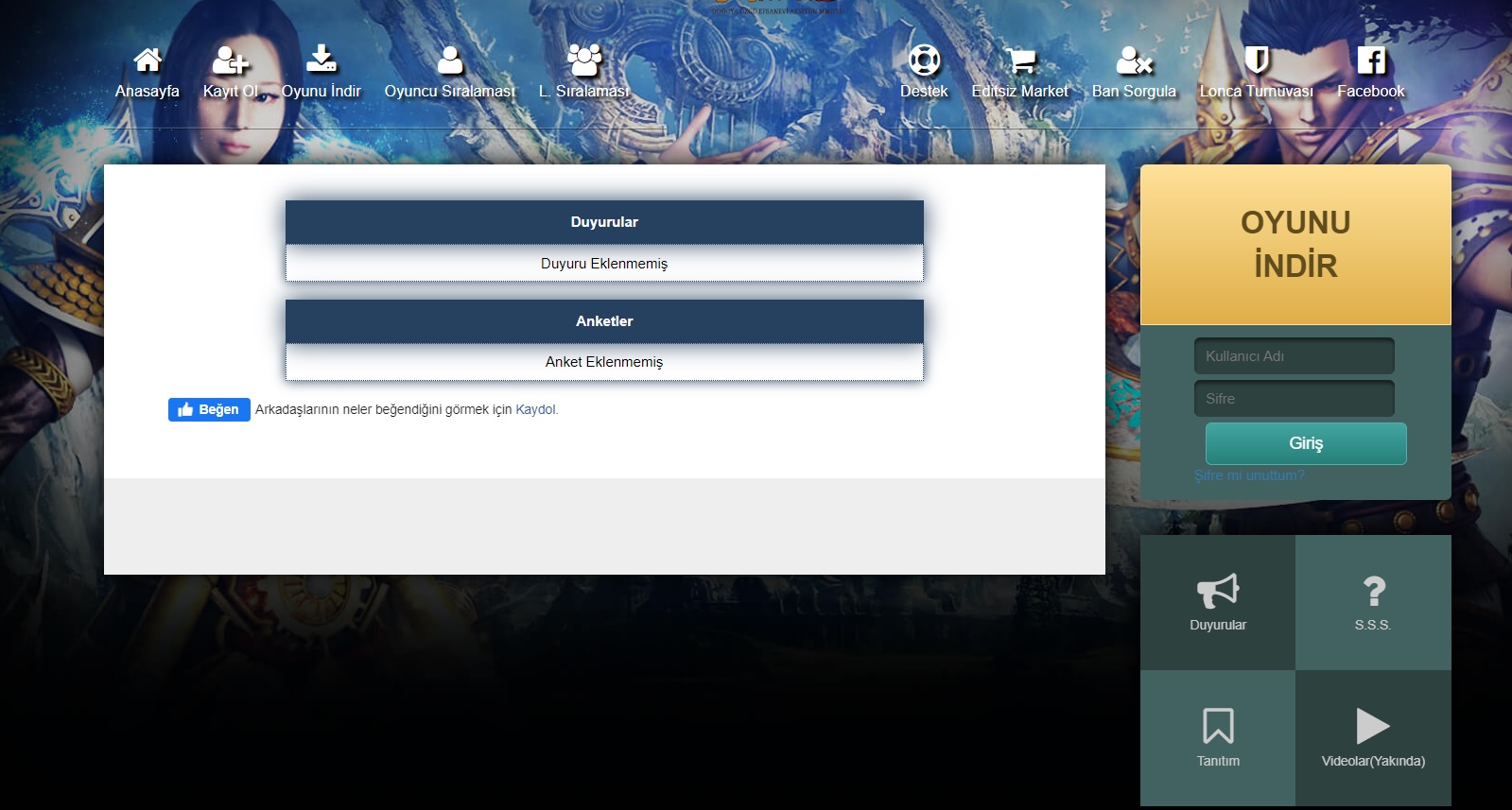This screenshot has width=1512, height=810.
Task: Click the Tanıtım tile label
Action: (1218, 761)
